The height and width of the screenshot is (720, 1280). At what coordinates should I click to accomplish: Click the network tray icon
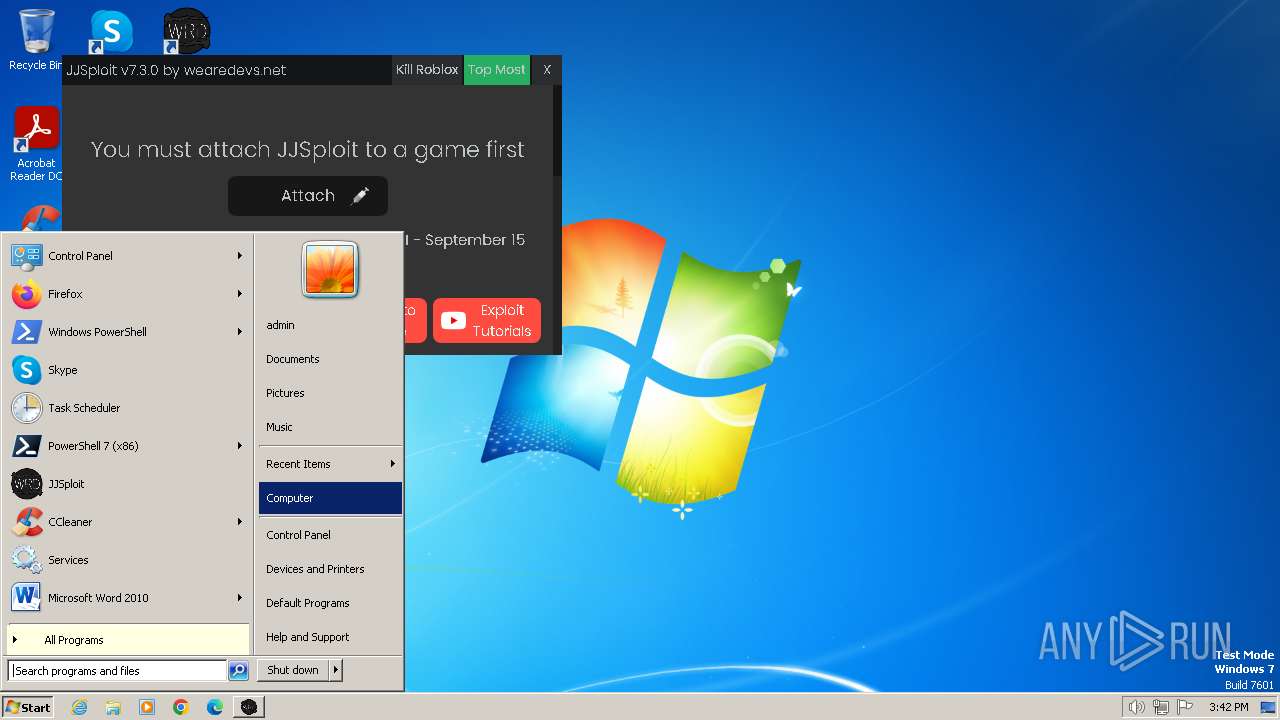[x=1161, y=707]
